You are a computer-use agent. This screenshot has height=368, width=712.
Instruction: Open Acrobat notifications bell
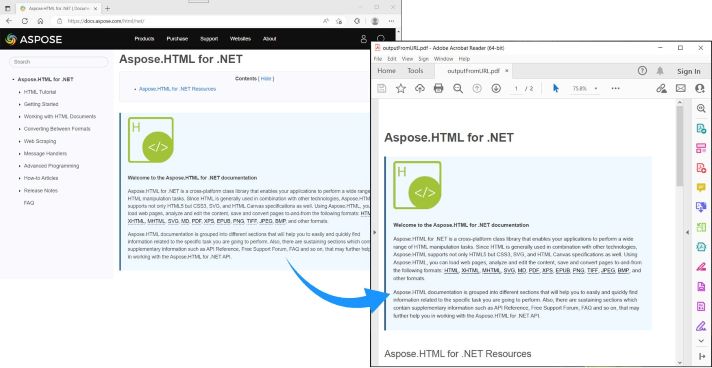coord(660,71)
